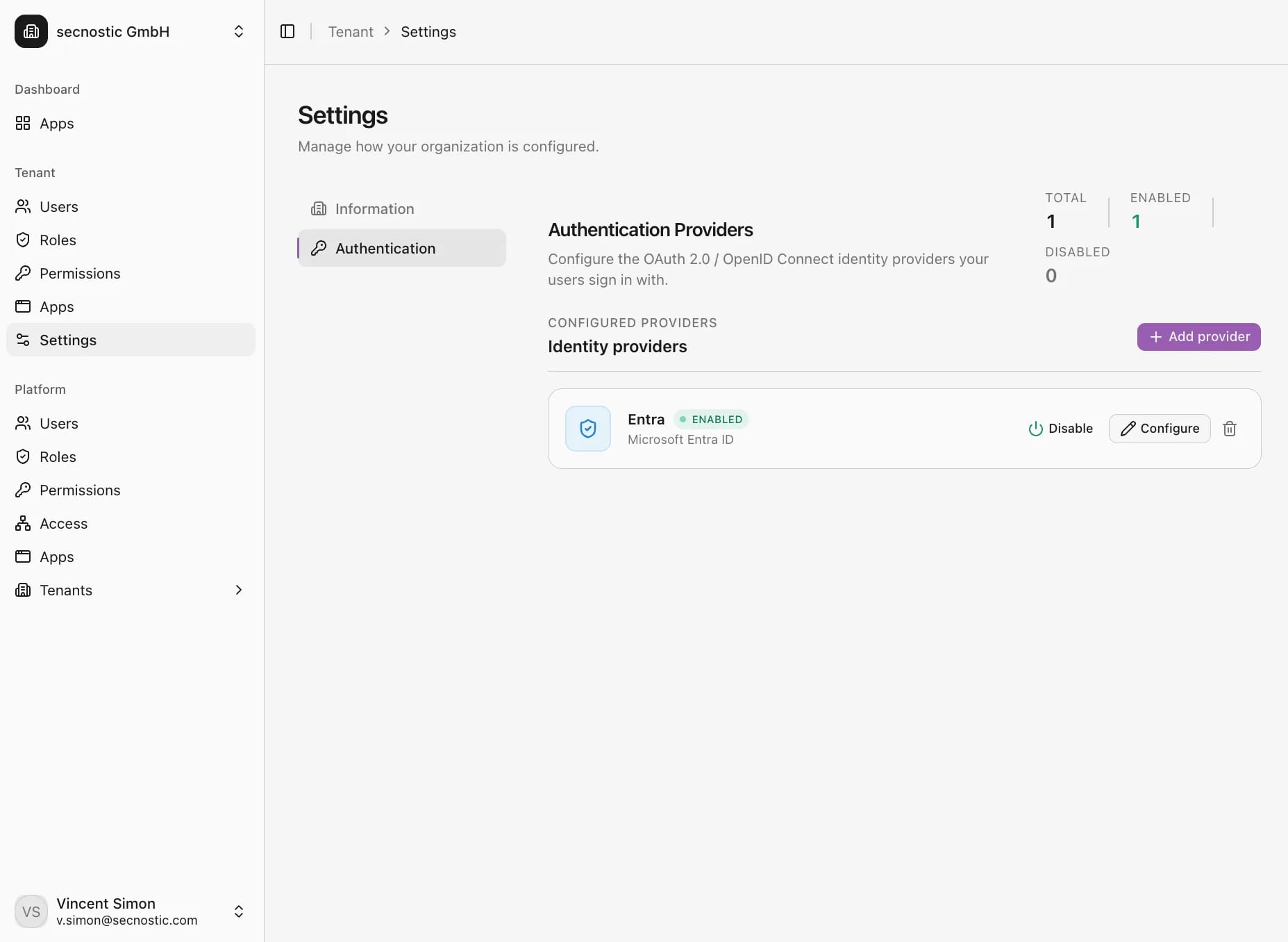Click the Platform Permissions key icon
This screenshot has height=942, width=1288.
click(23, 490)
